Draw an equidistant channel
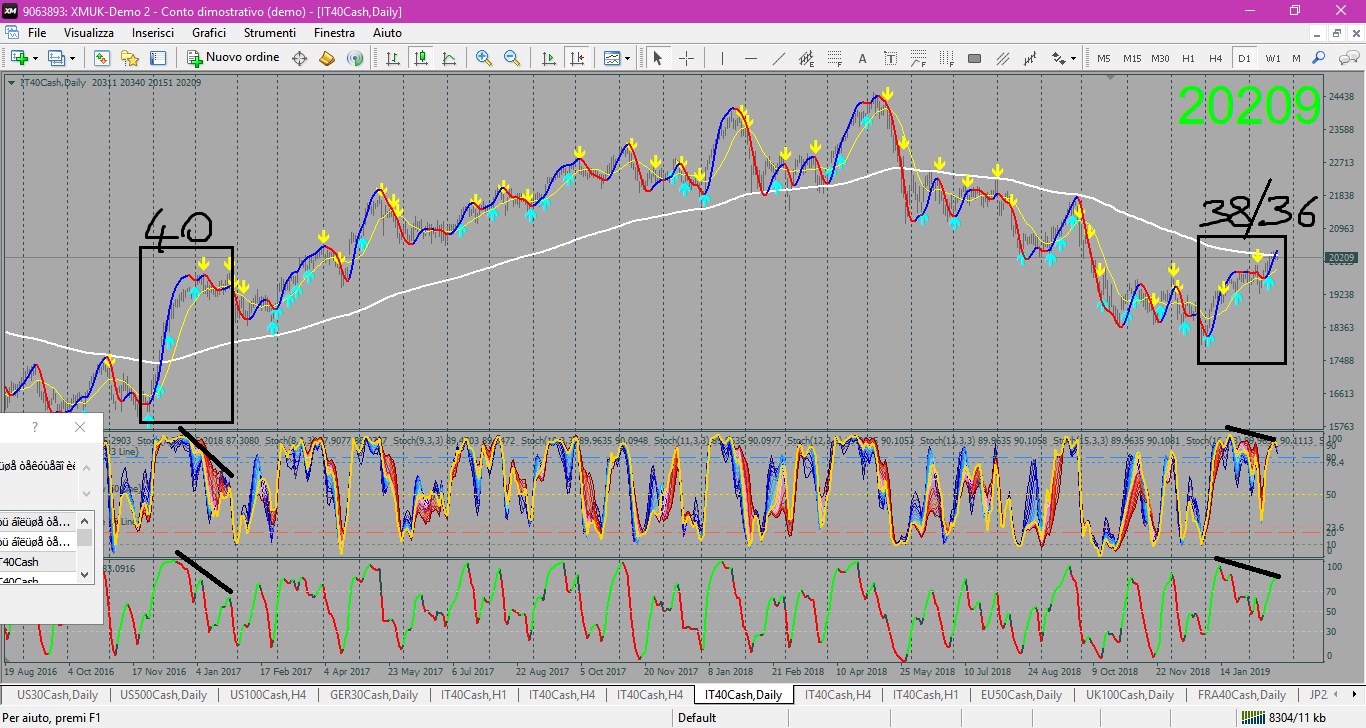The height and width of the screenshot is (728, 1366). pyautogui.click(x=806, y=58)
